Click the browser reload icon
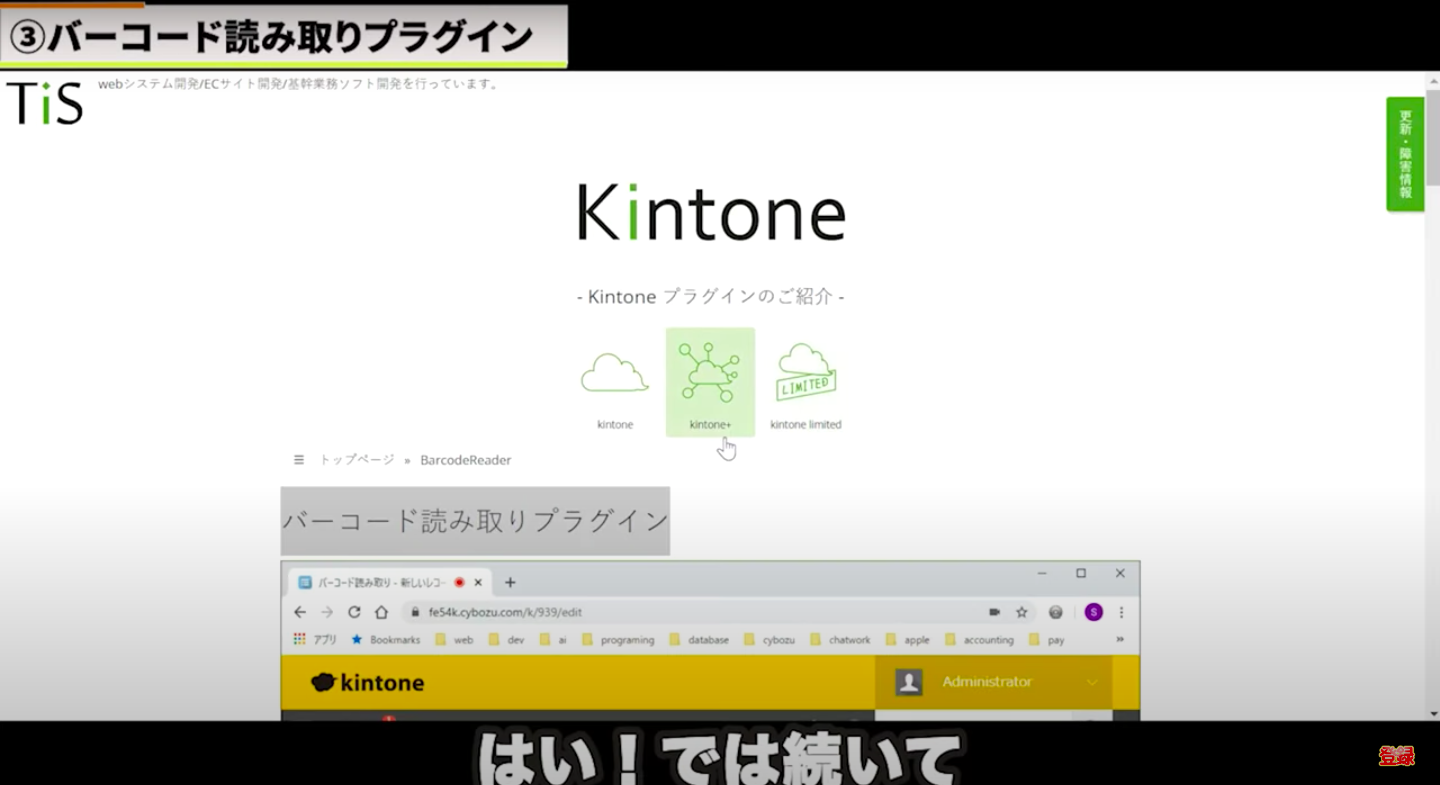 tap(354, 612)
